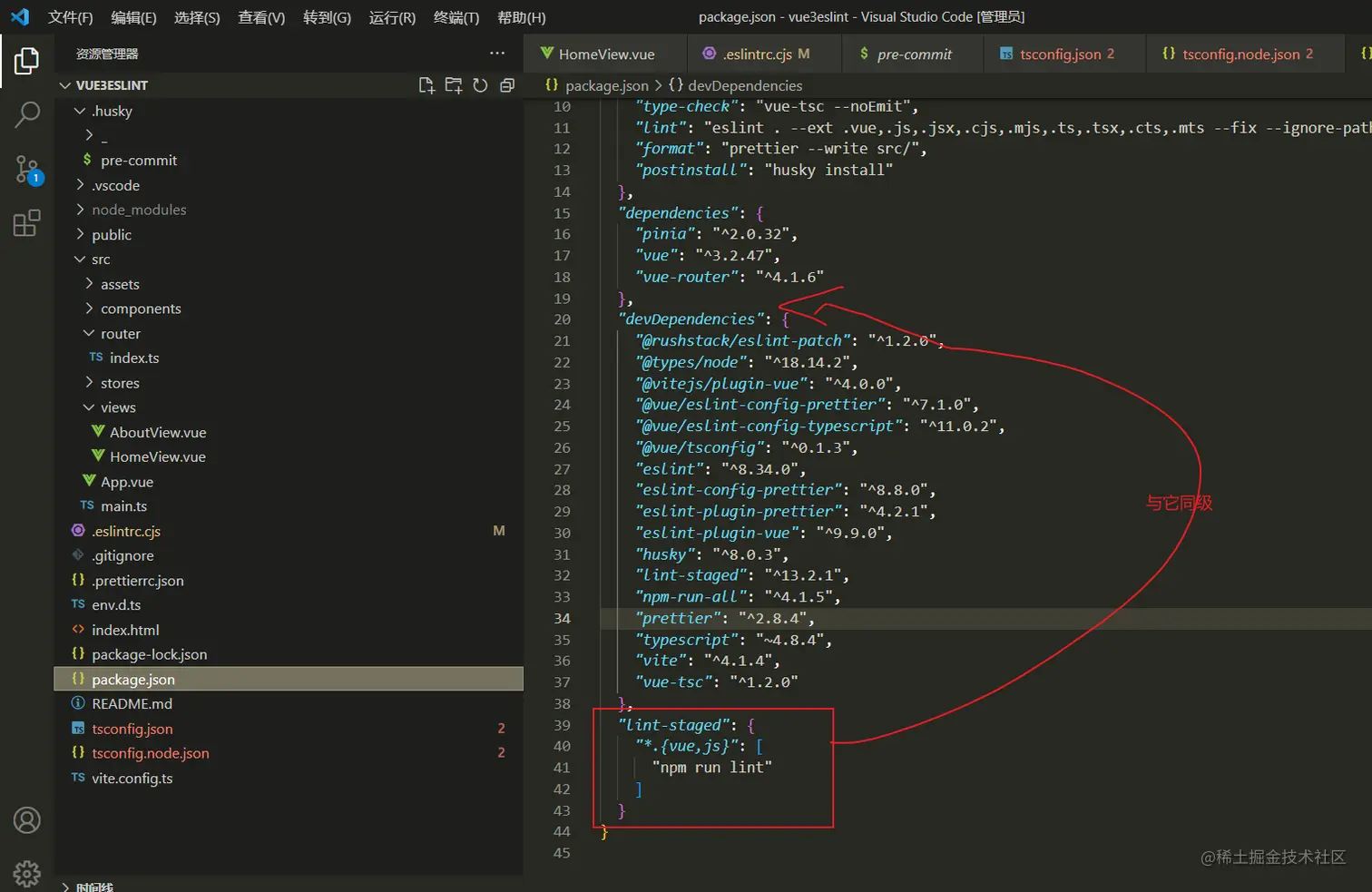Open the 帮助(H) menu
This screenshot has width=1372, height=892.
coord(522,17)
